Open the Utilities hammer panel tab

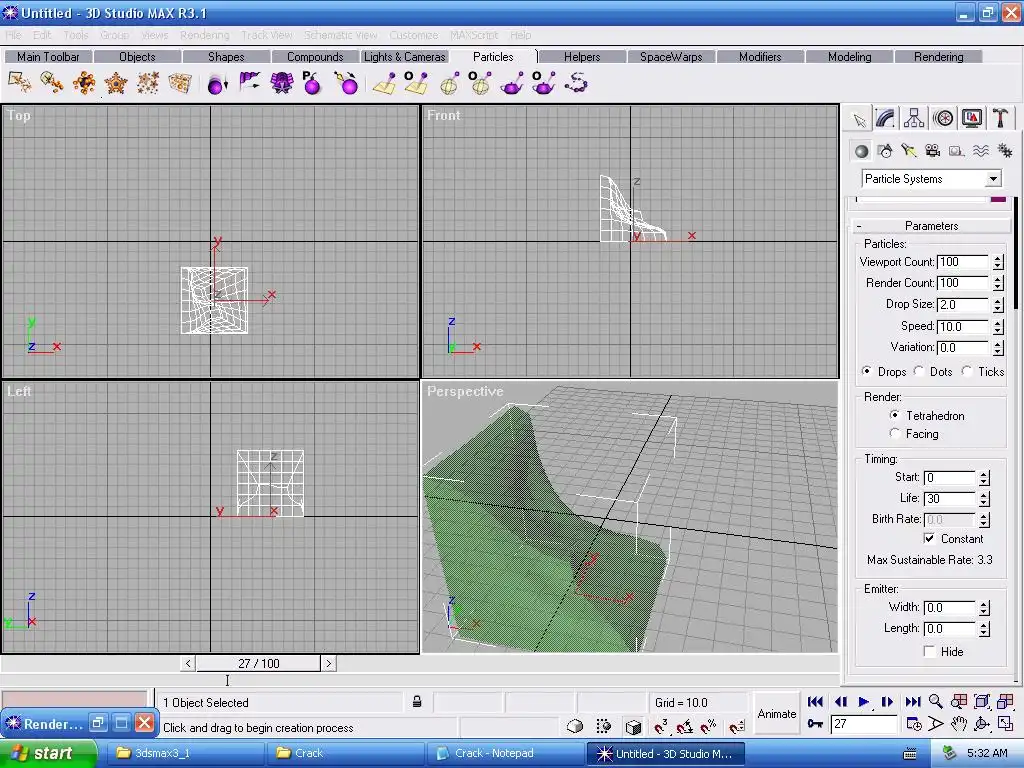(x=1000, y=119)
